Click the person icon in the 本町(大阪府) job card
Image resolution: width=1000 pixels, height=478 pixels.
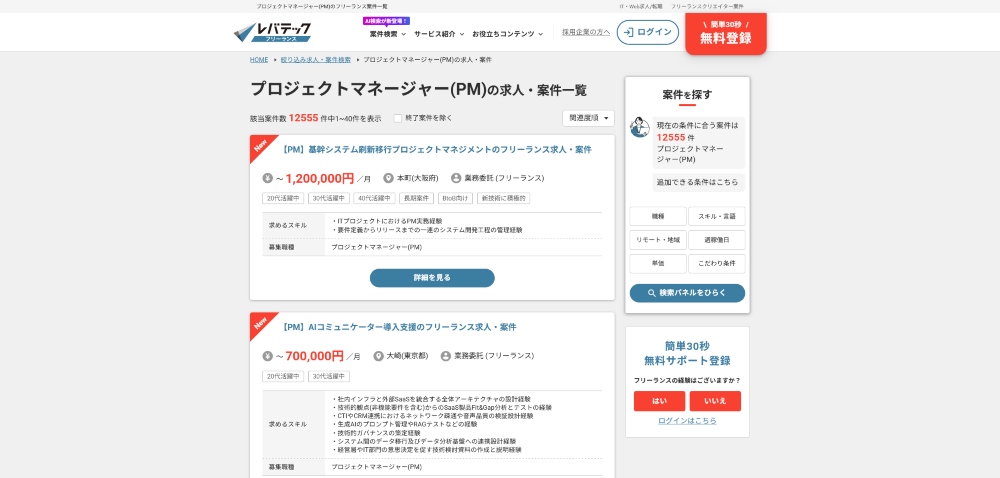coord(456,178)
